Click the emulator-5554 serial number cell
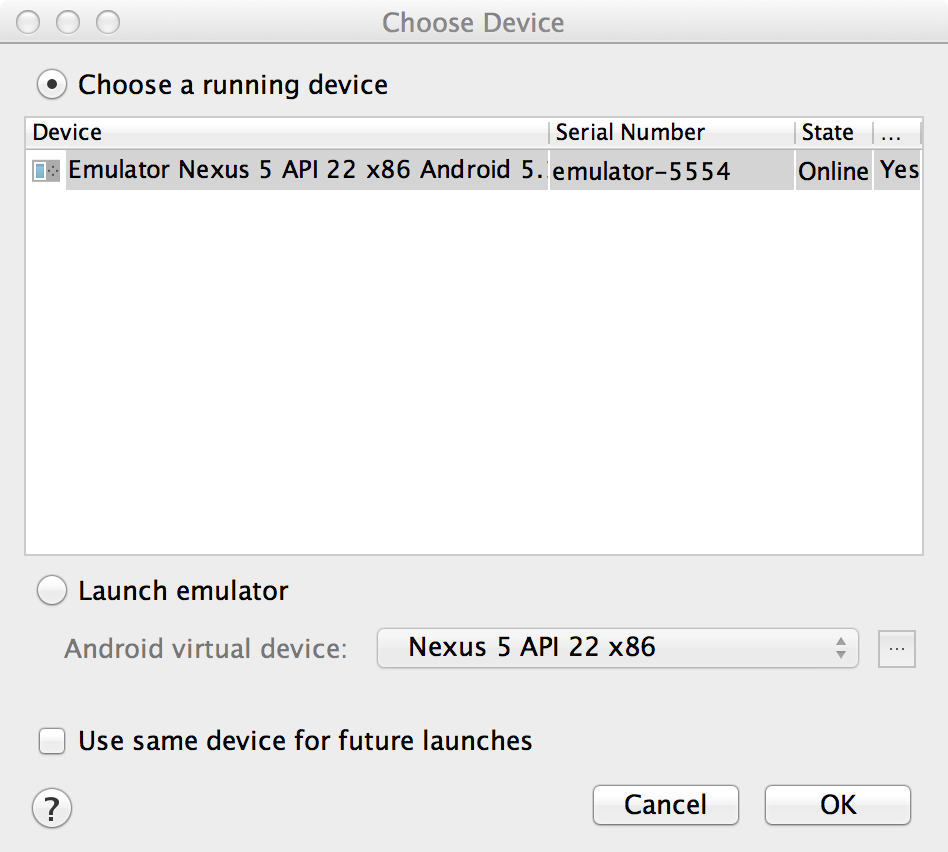Viewport: 948px width, 852px height. [642, 171]
